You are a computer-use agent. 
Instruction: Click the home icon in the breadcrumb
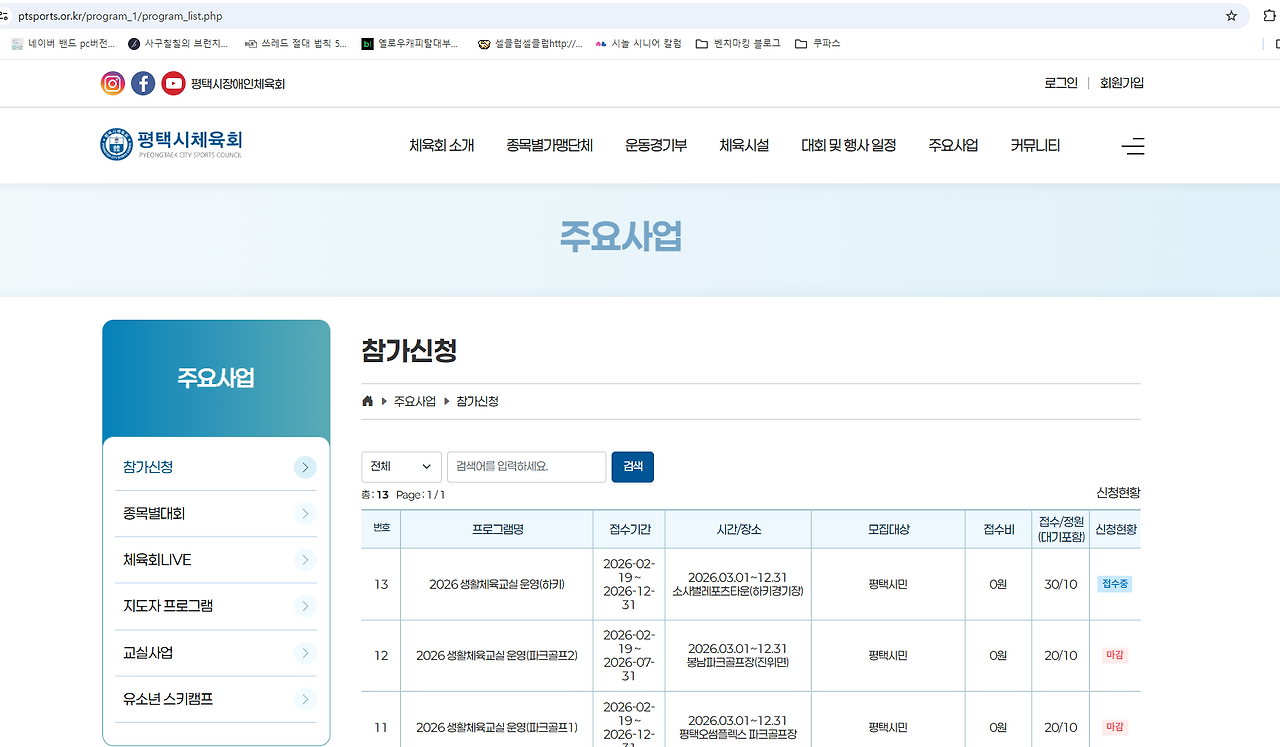pos(367,401)
